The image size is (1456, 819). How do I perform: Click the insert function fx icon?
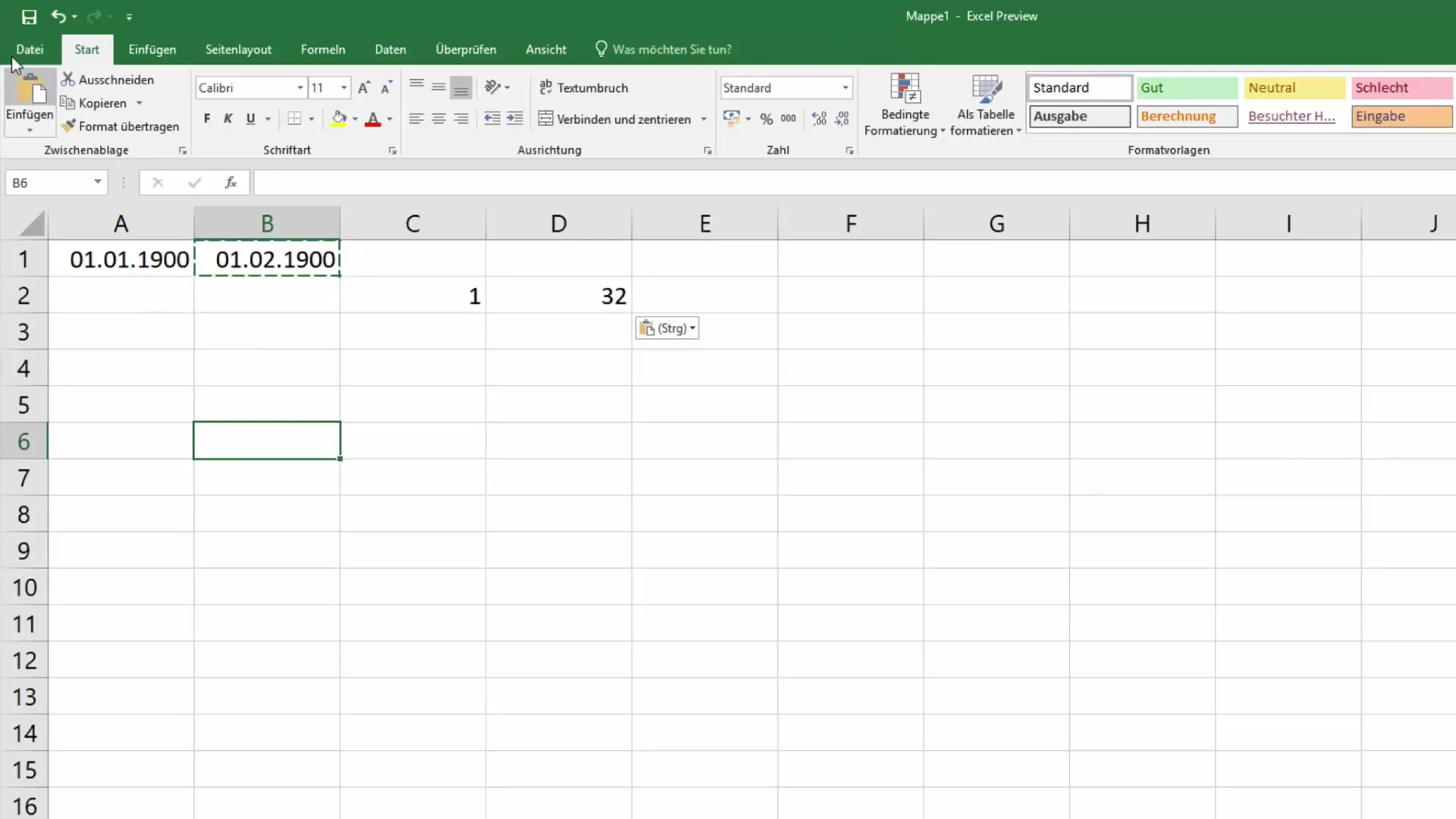231,183
